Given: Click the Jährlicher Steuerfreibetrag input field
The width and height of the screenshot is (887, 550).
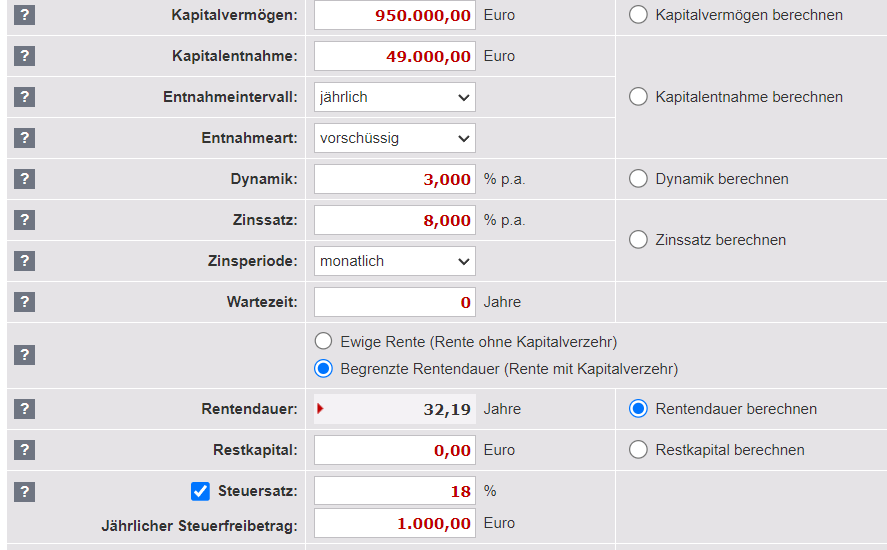Looking at the screenshot, I should pos(394,523).
